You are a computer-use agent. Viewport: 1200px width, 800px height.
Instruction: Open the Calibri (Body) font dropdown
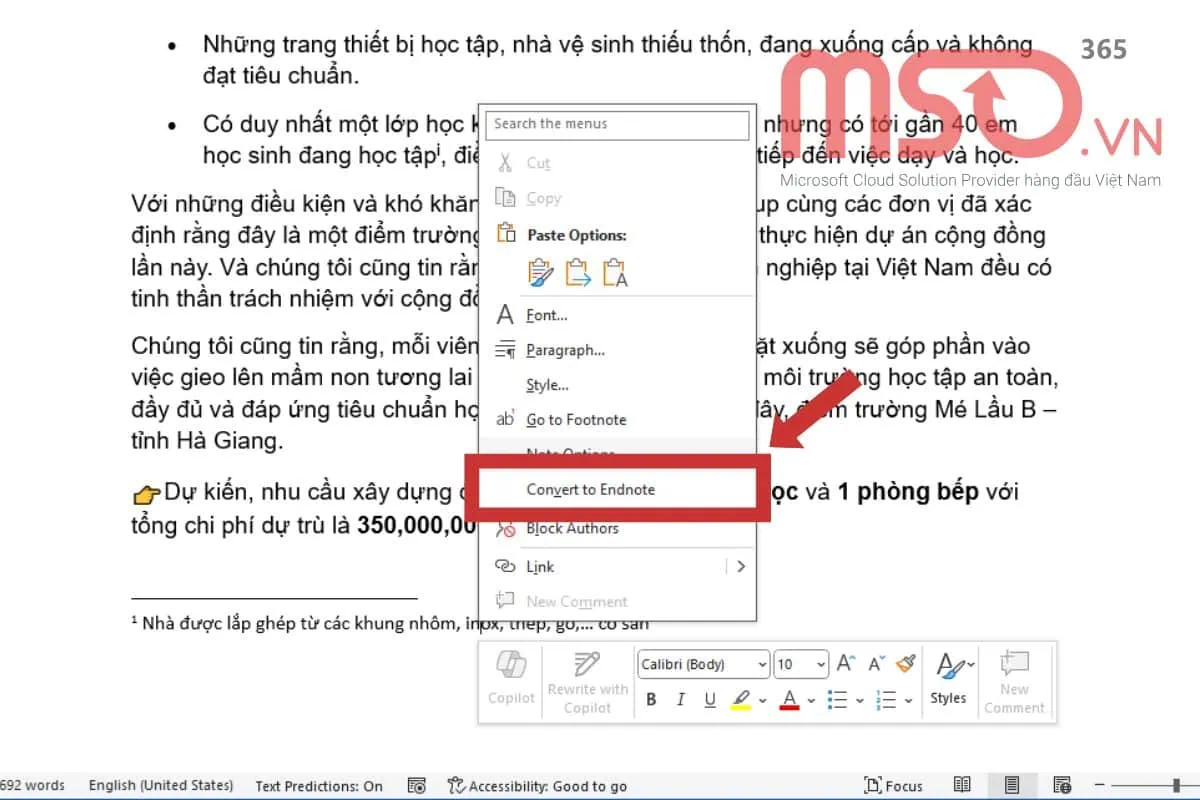704,664
